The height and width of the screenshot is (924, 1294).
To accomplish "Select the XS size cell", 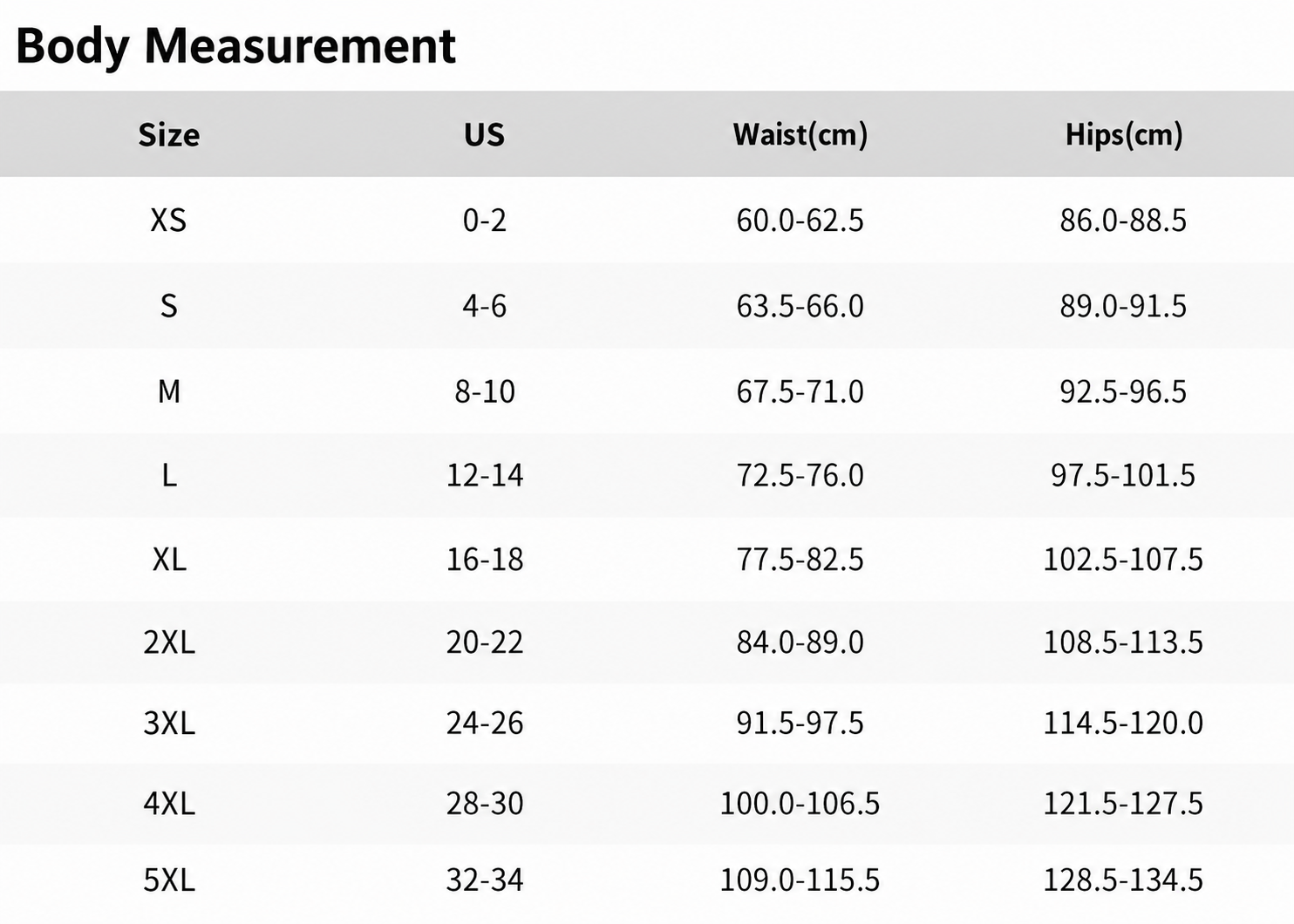I will 169,221.
